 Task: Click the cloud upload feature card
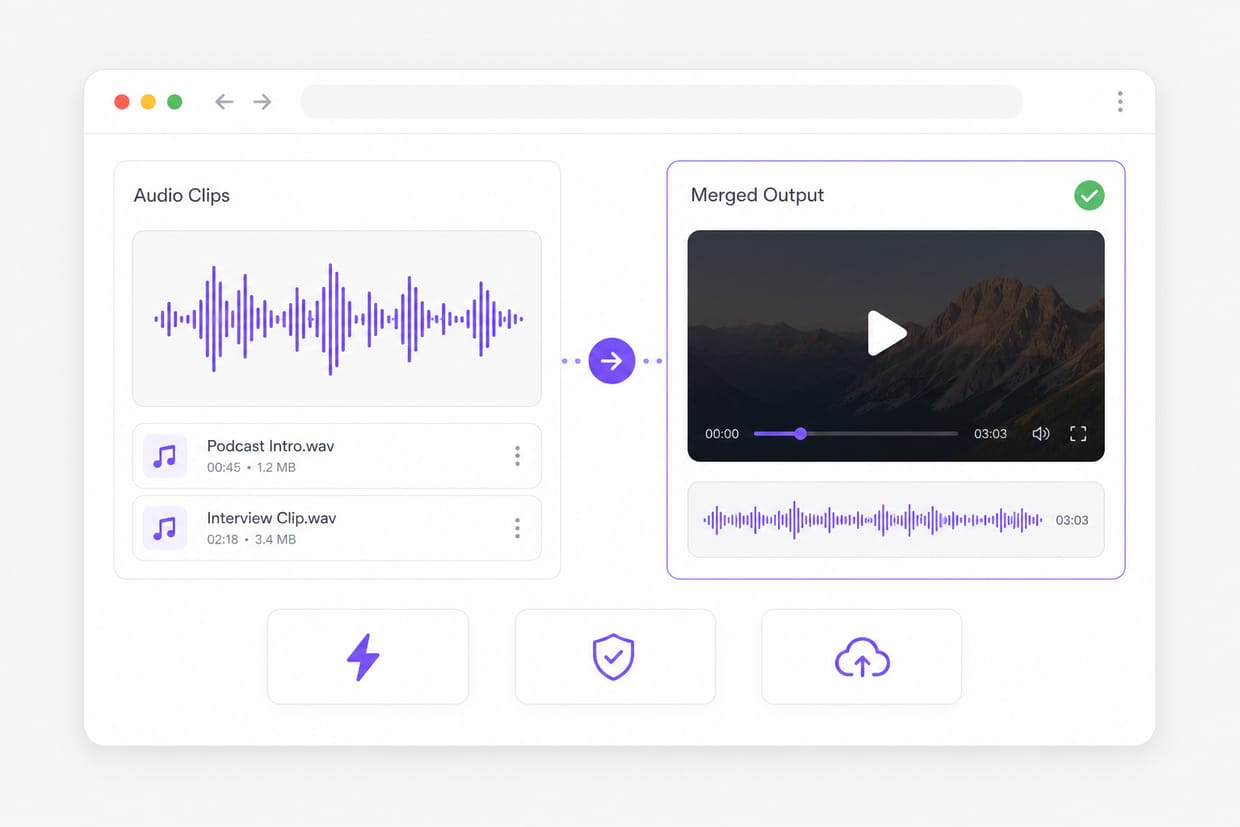861,657
